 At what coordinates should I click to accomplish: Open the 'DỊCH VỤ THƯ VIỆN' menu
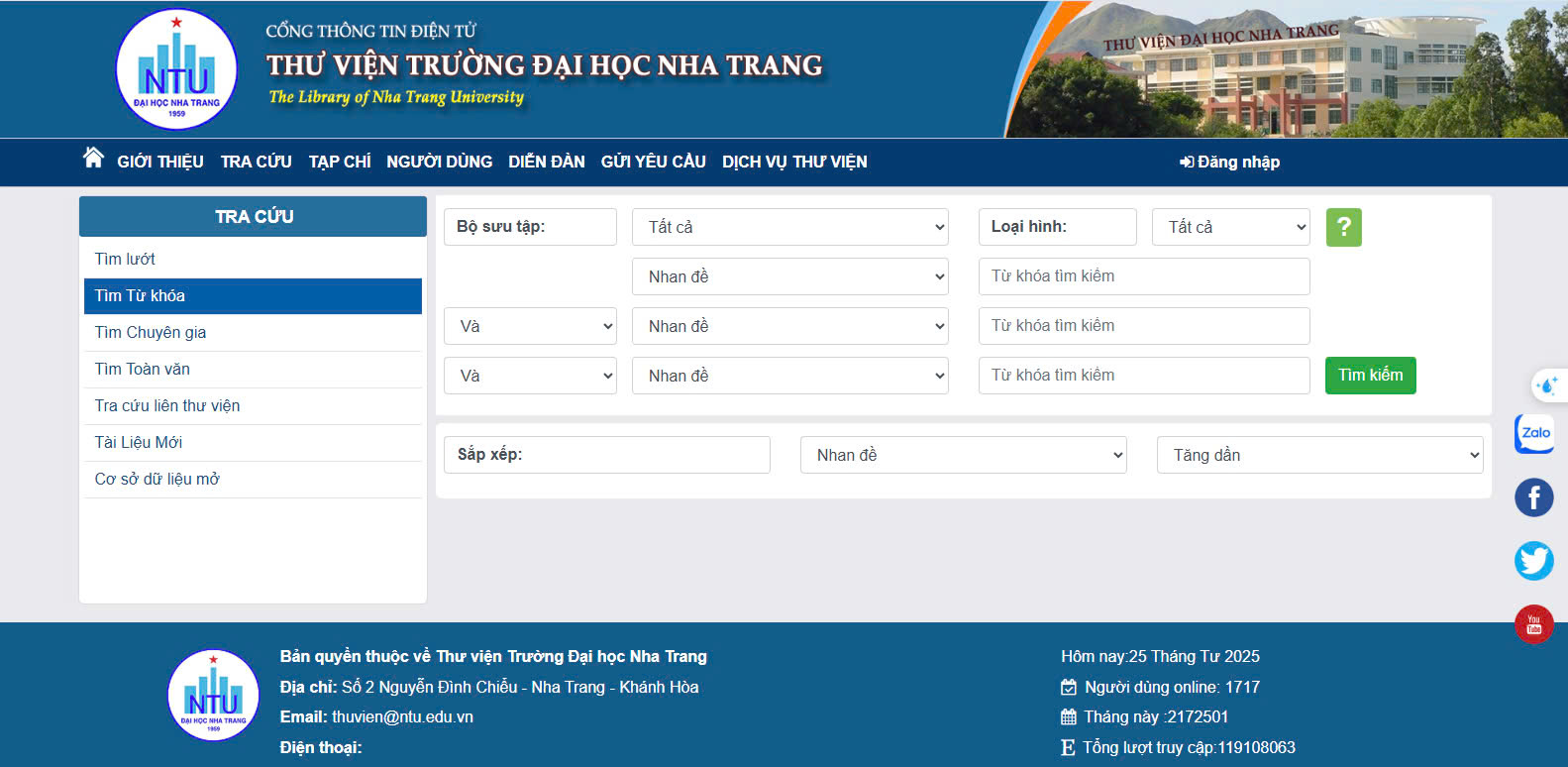tap(794, 162)
